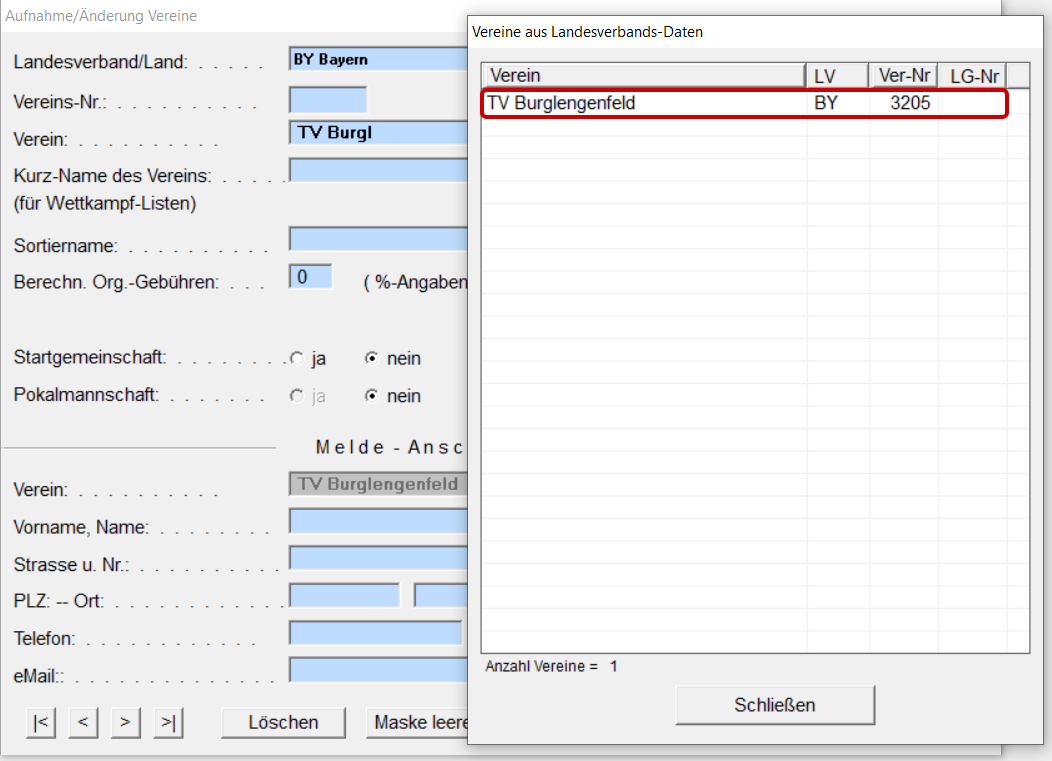Screen dimensions: 1052x761
Task: Click the LG-Nr column header
Action: (x=972, y=76)
